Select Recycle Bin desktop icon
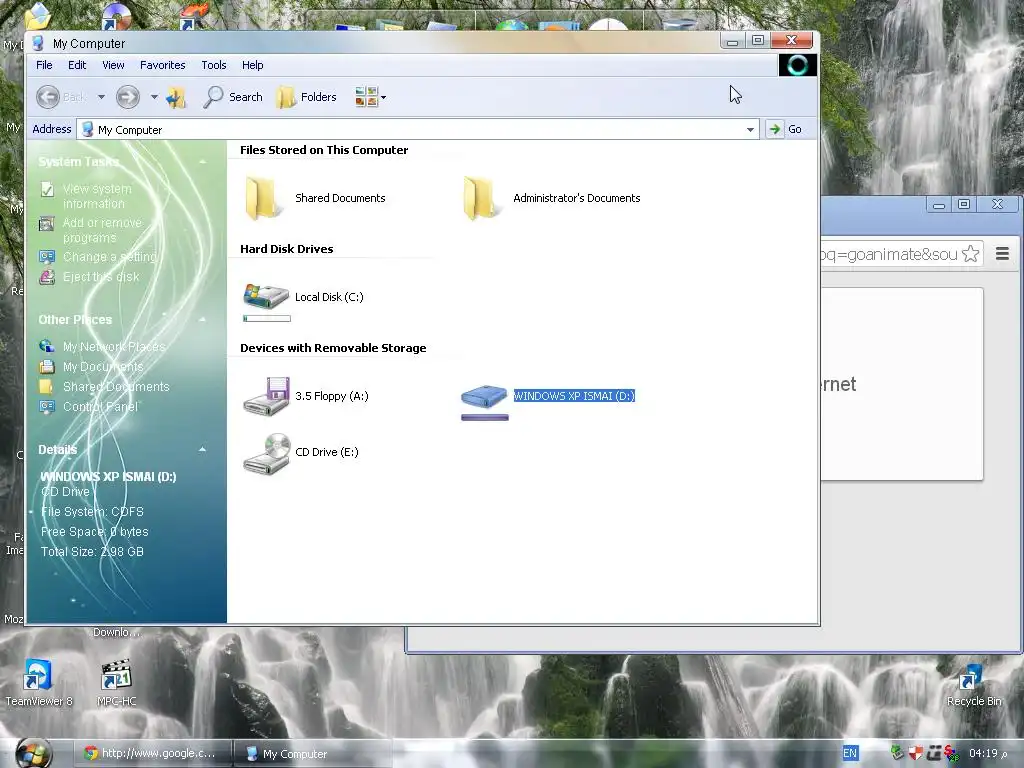The height and width of the screenshot is (768, 1024). (x=974, y=686)
